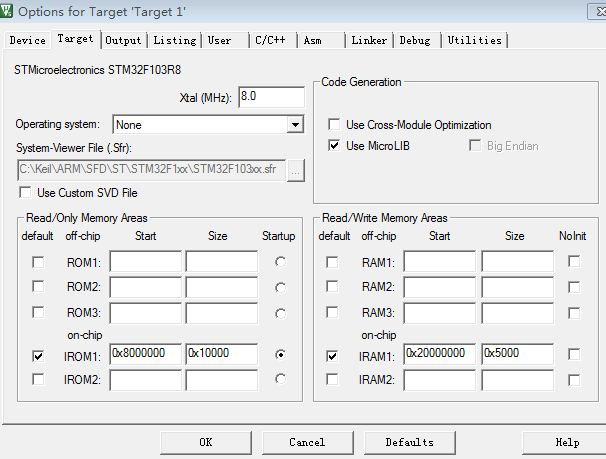Check the IRAM2 default checkbox
This screenshot has width=606, height=459.
pyautogui.click(x=332, y=379)
